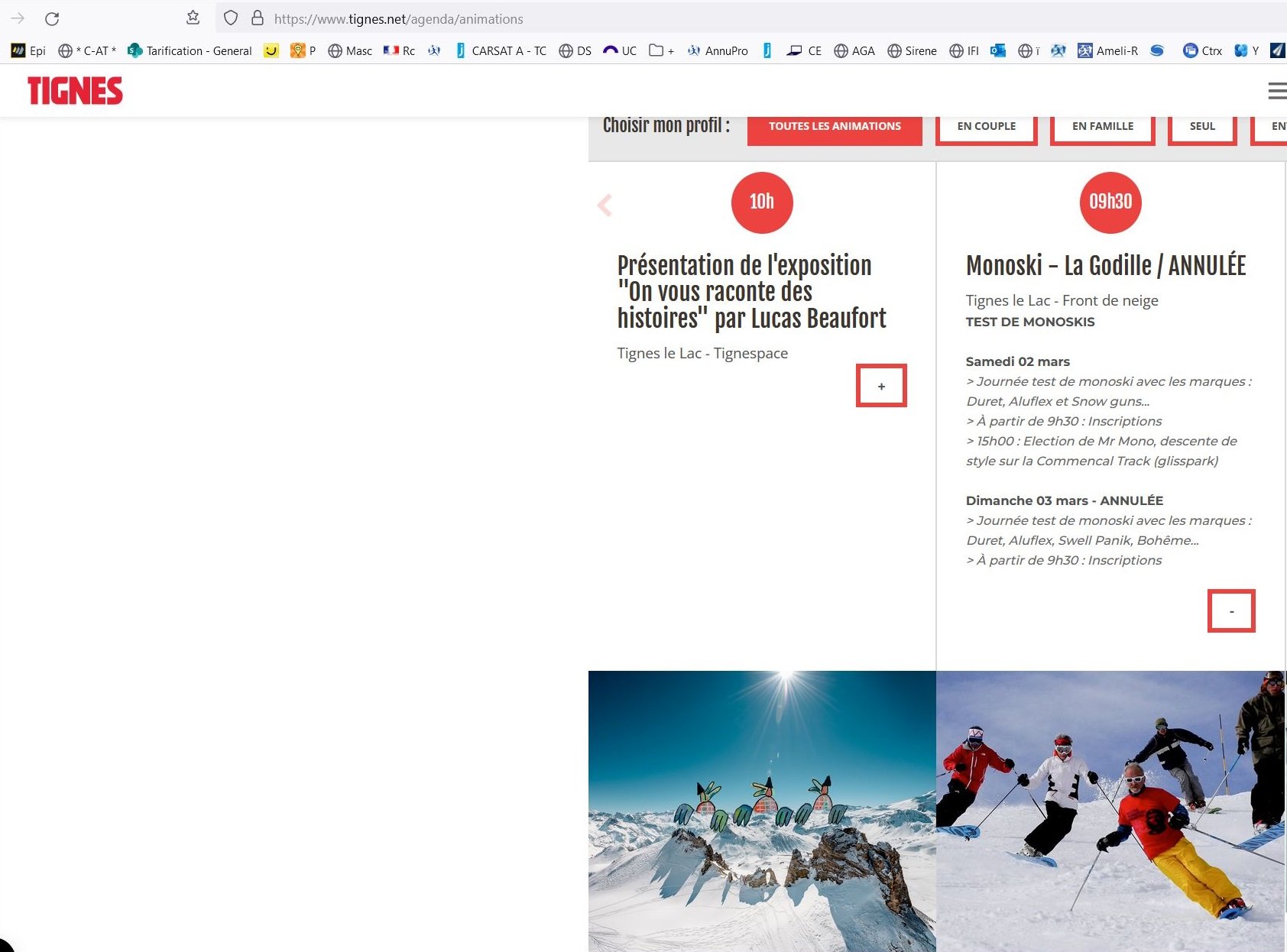The width and height of the screenshot is (1287, 952).
Task: Expand the Lucas Beaufort exposition details
Action: [x=880, y=386]
